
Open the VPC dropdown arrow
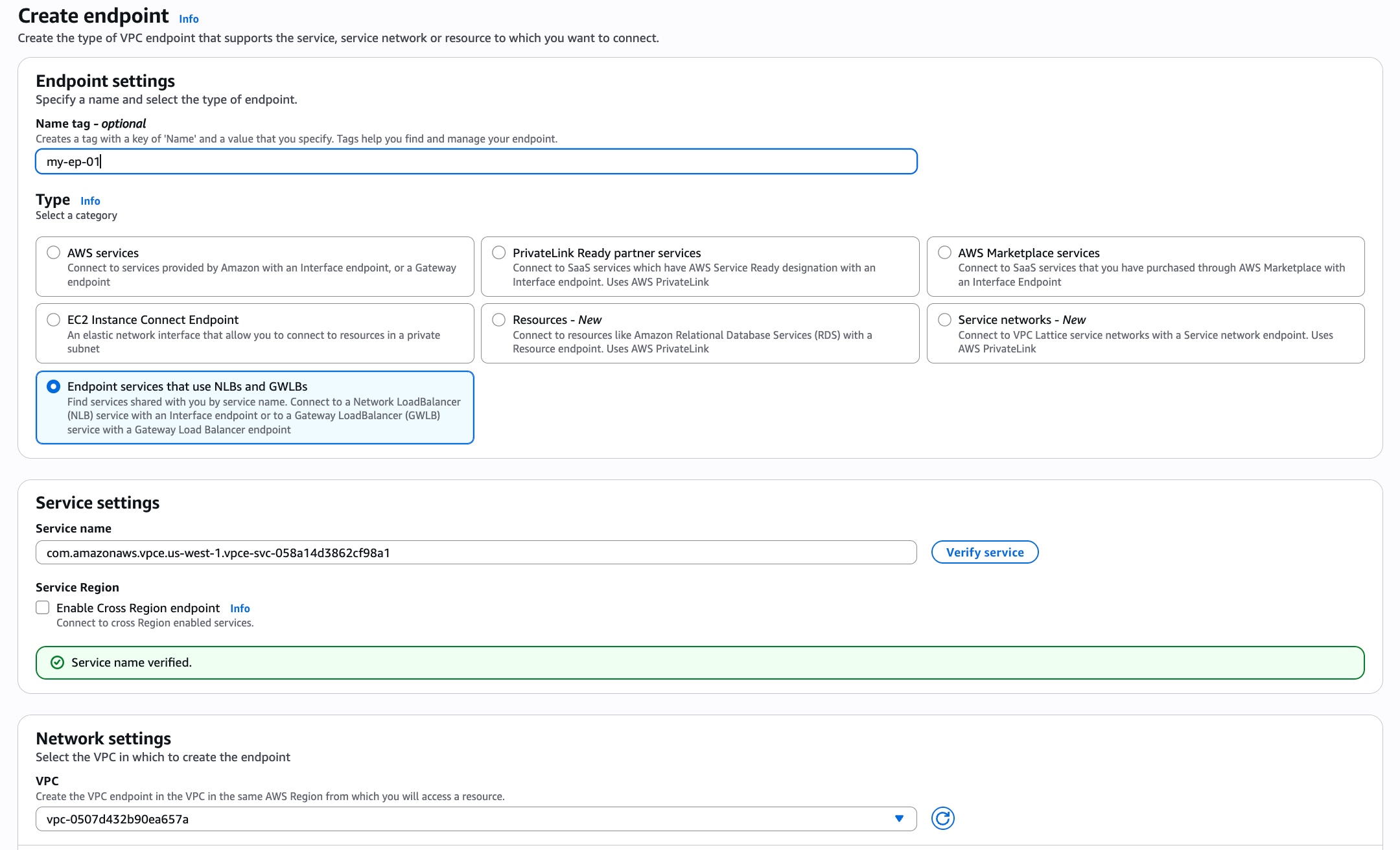[900, 818]
